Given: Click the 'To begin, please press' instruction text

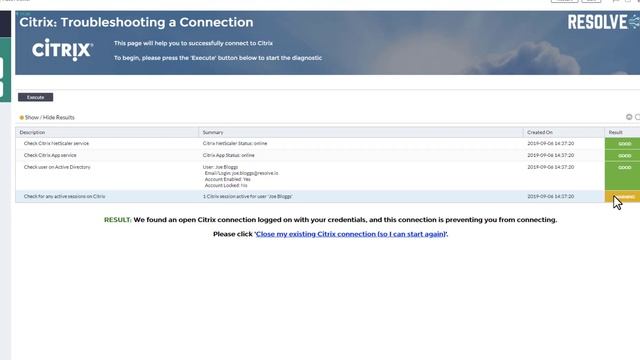Looking at the screenshot, I should [218, 58].
